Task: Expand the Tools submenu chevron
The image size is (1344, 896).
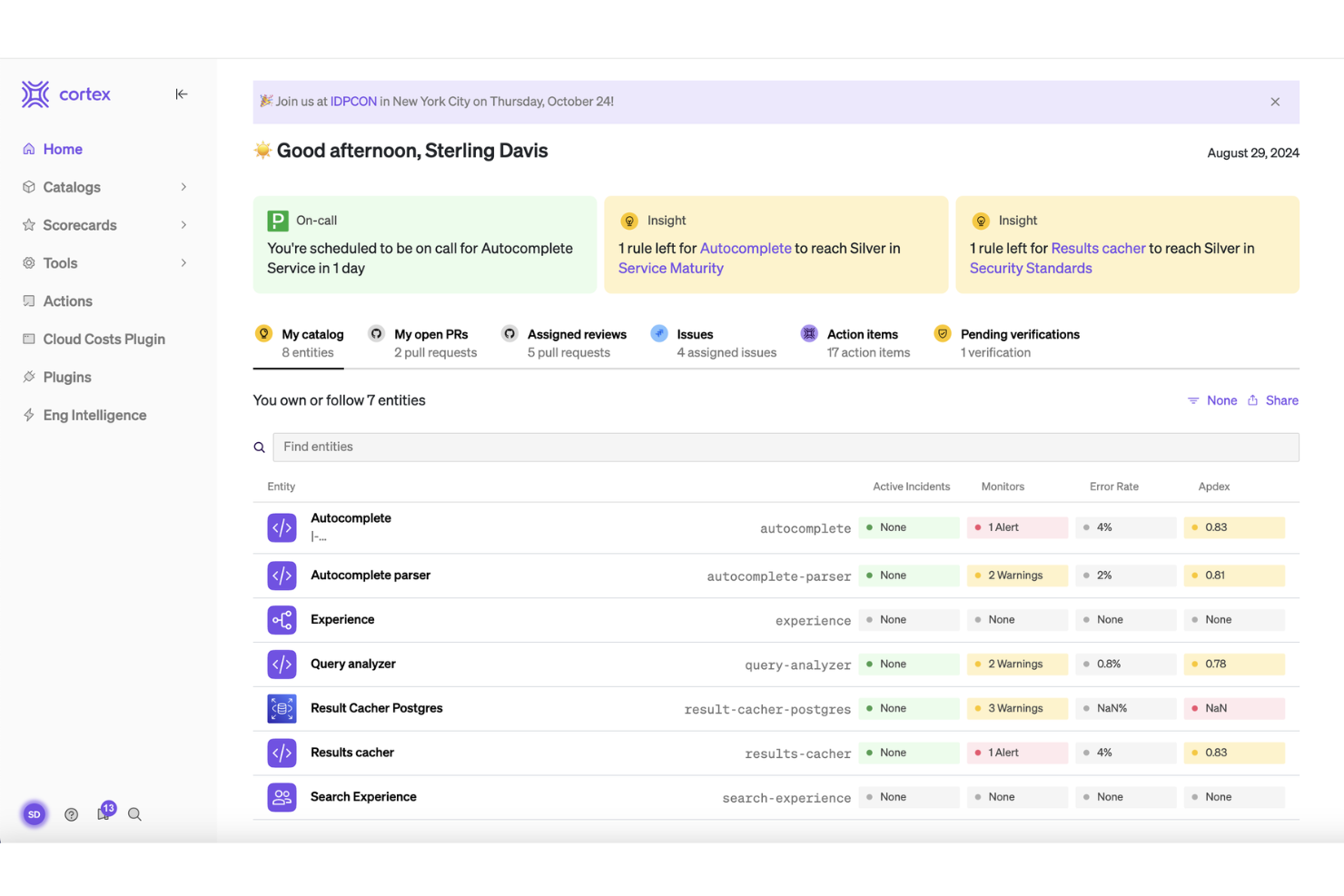Action: (183, 263)
